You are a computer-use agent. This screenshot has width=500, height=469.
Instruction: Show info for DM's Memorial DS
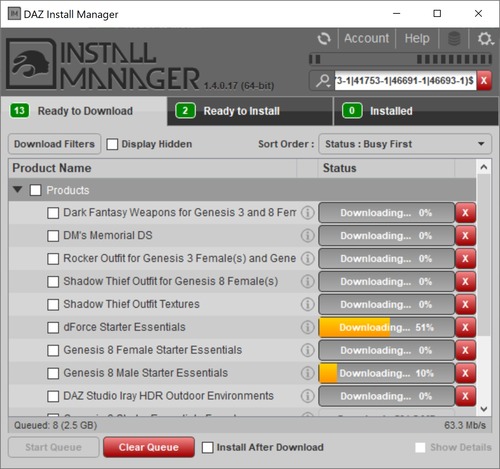[307, 236]
